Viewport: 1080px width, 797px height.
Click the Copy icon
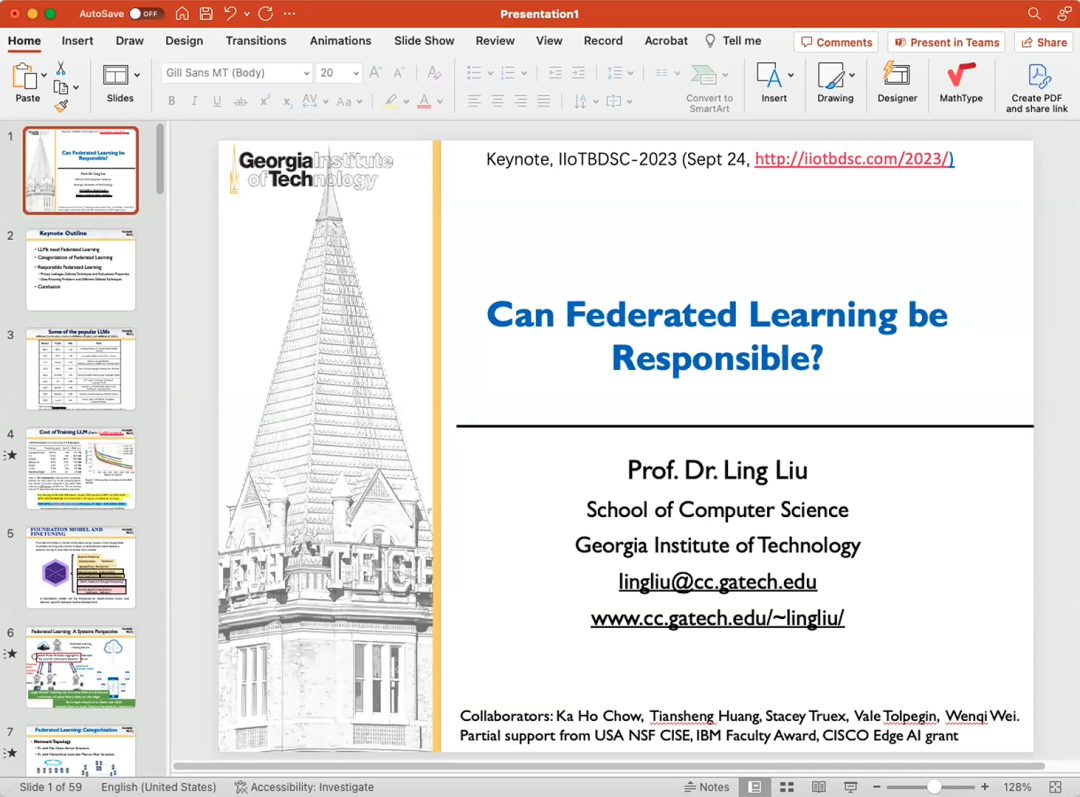(61, 87)
